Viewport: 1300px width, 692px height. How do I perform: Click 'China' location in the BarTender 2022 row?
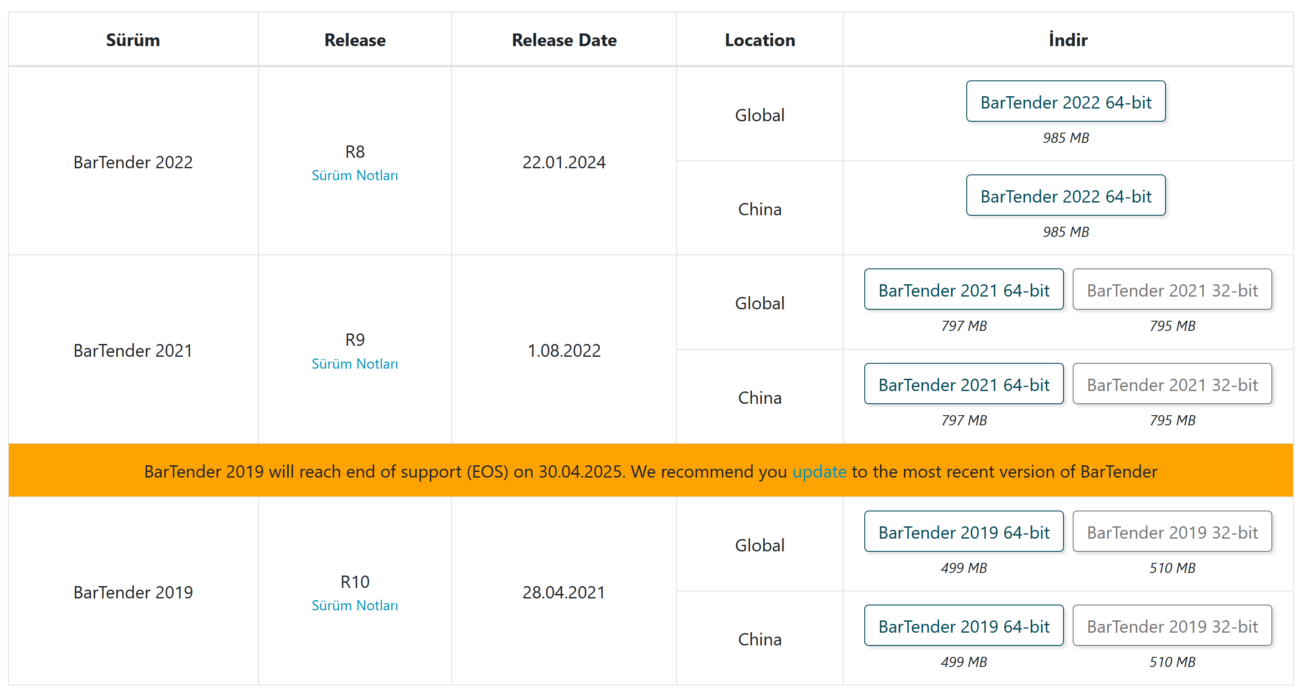click(x=760, y=209)
